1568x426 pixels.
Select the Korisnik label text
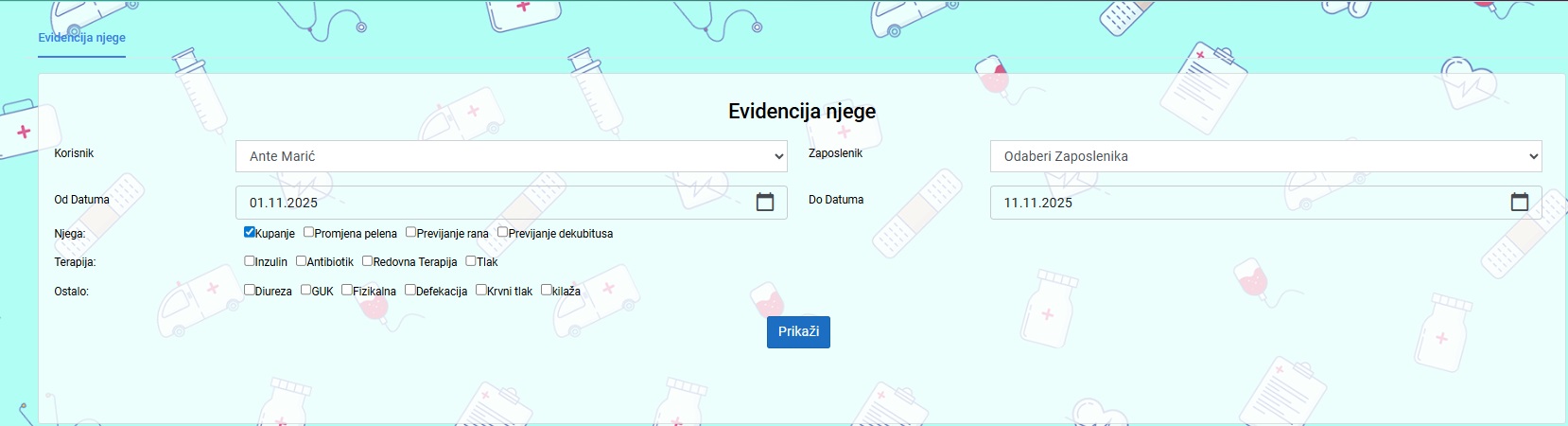click(74, 153)
